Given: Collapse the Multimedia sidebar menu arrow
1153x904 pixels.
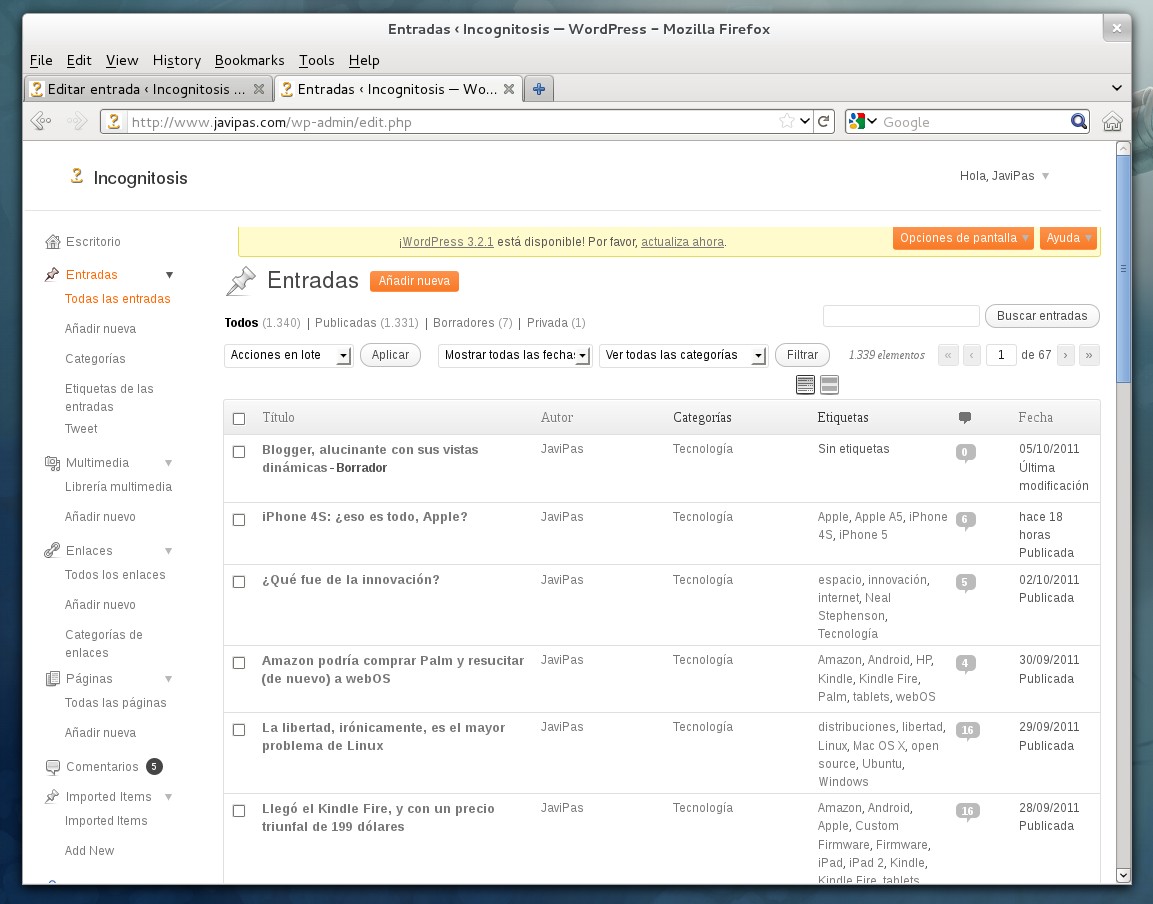Looking at the screenshot, I should pos(168,463).
